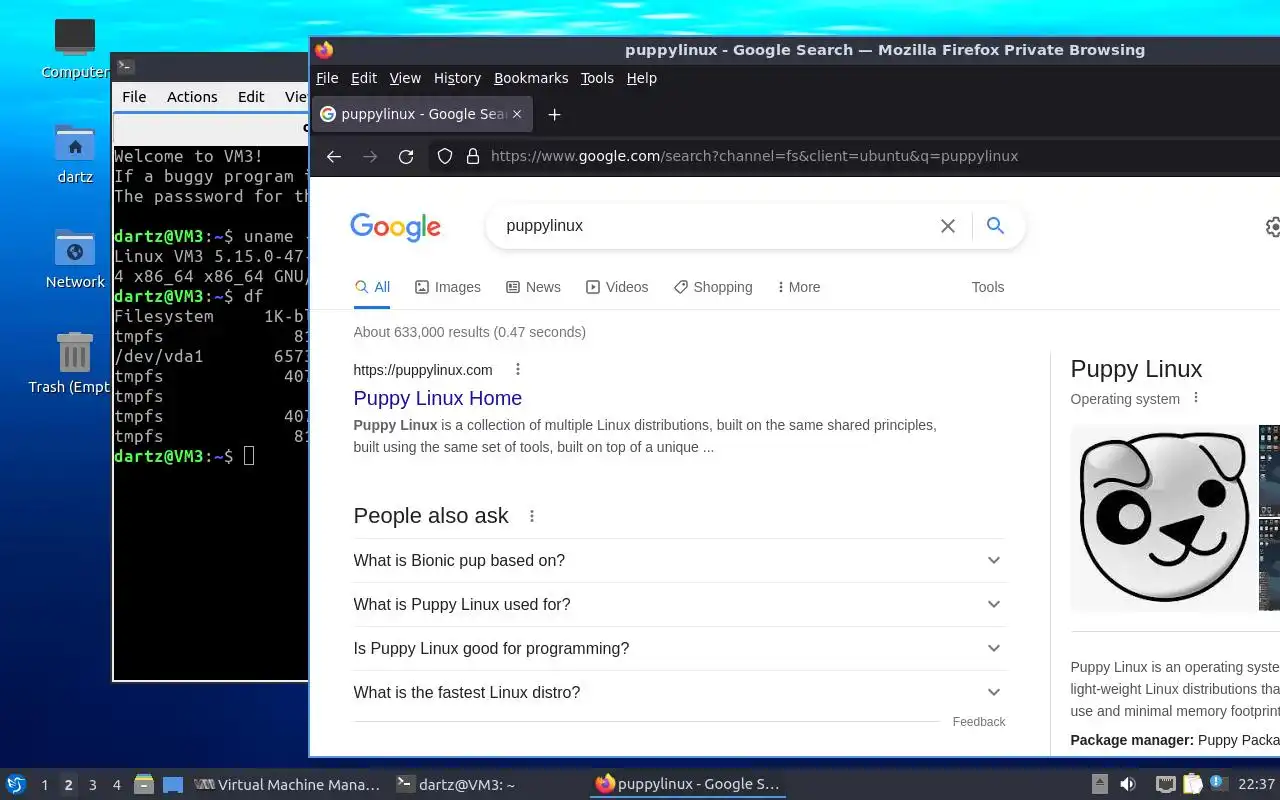Expand 'Is Puppy Linux good for programming?'
The image size is (1280, 800).
click(679, 648)
